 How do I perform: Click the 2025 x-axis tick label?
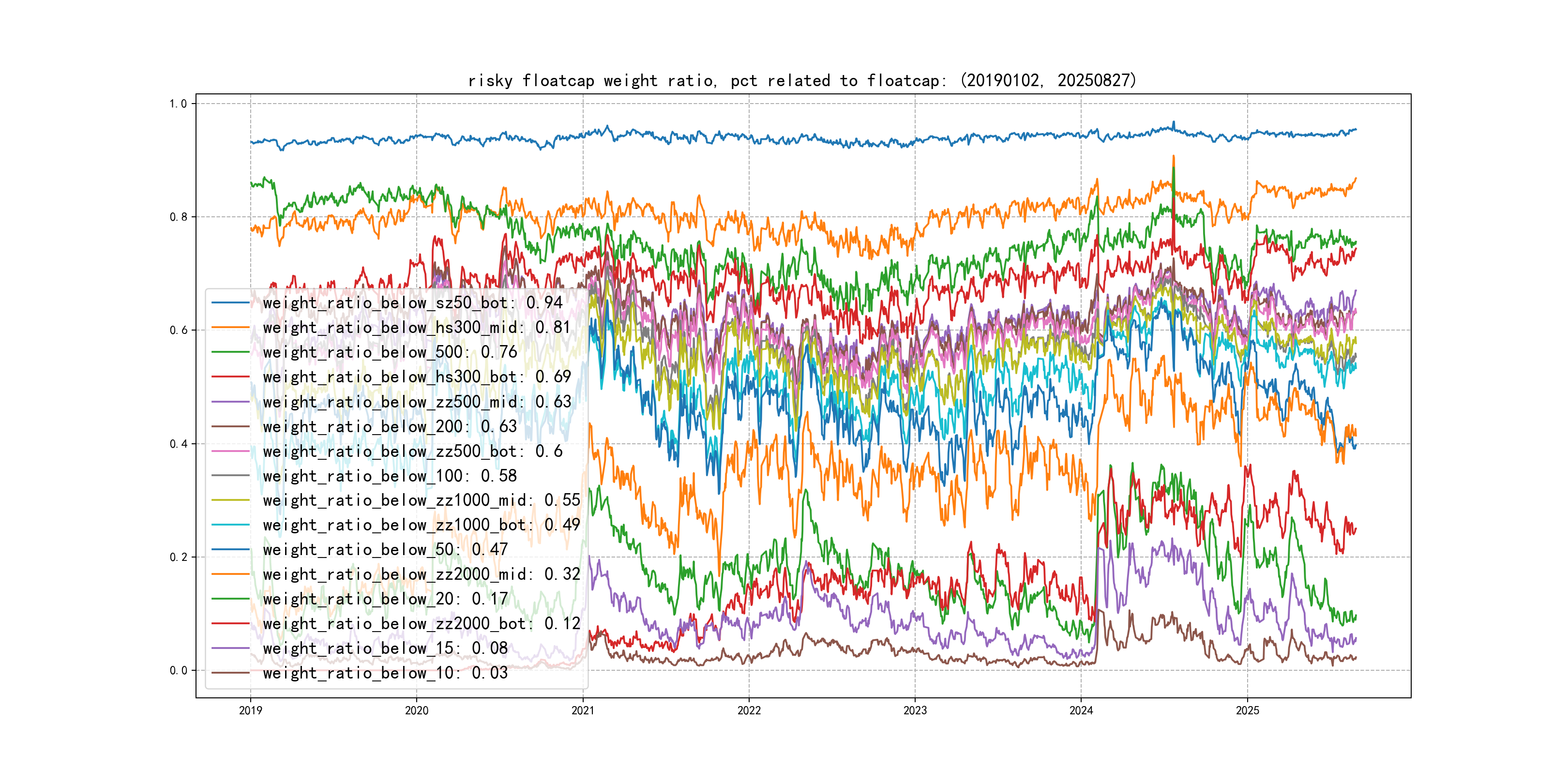click(x=1247, y=710)
